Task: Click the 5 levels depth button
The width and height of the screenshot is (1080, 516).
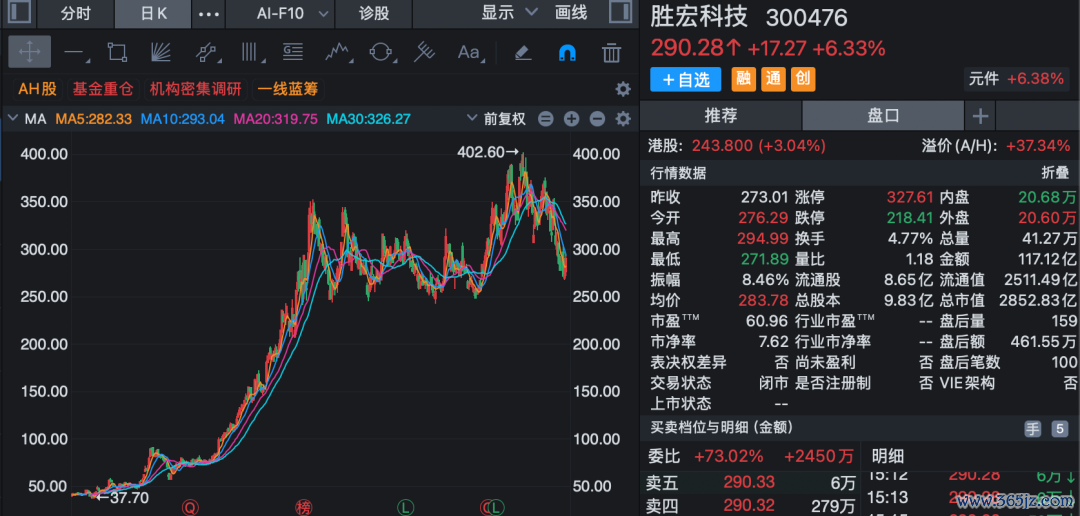Action: 1059,429
